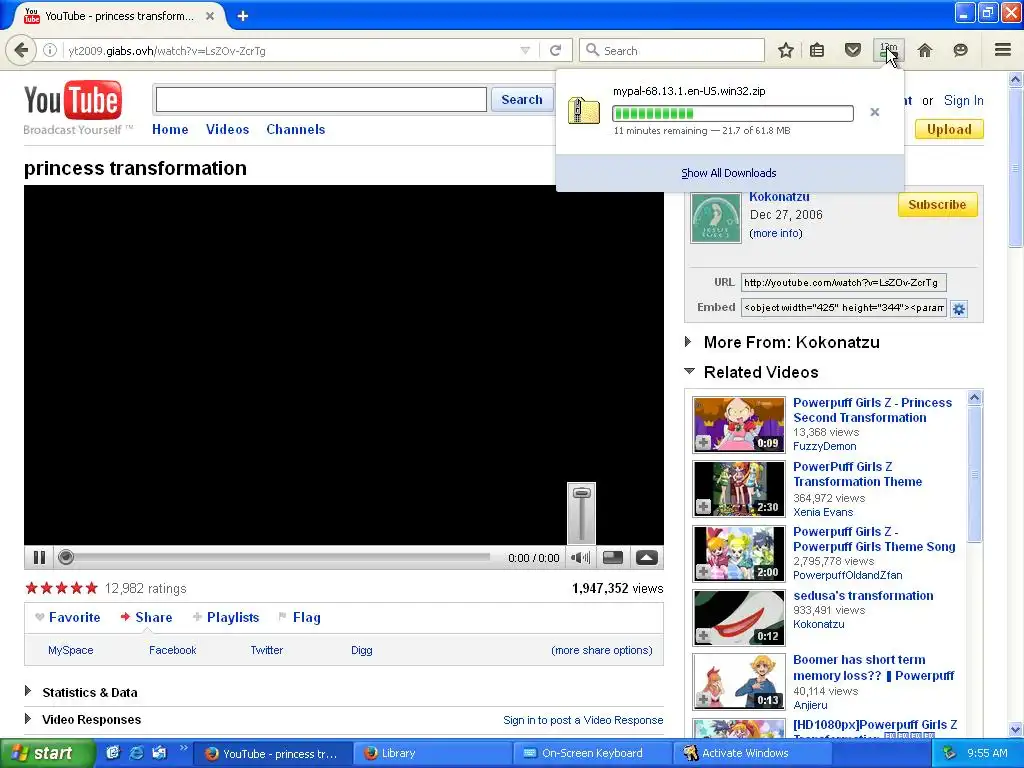Subscribe to Kokonatzu channel
The height and width of the screenshot is (768, 1024).
(937, 204)
